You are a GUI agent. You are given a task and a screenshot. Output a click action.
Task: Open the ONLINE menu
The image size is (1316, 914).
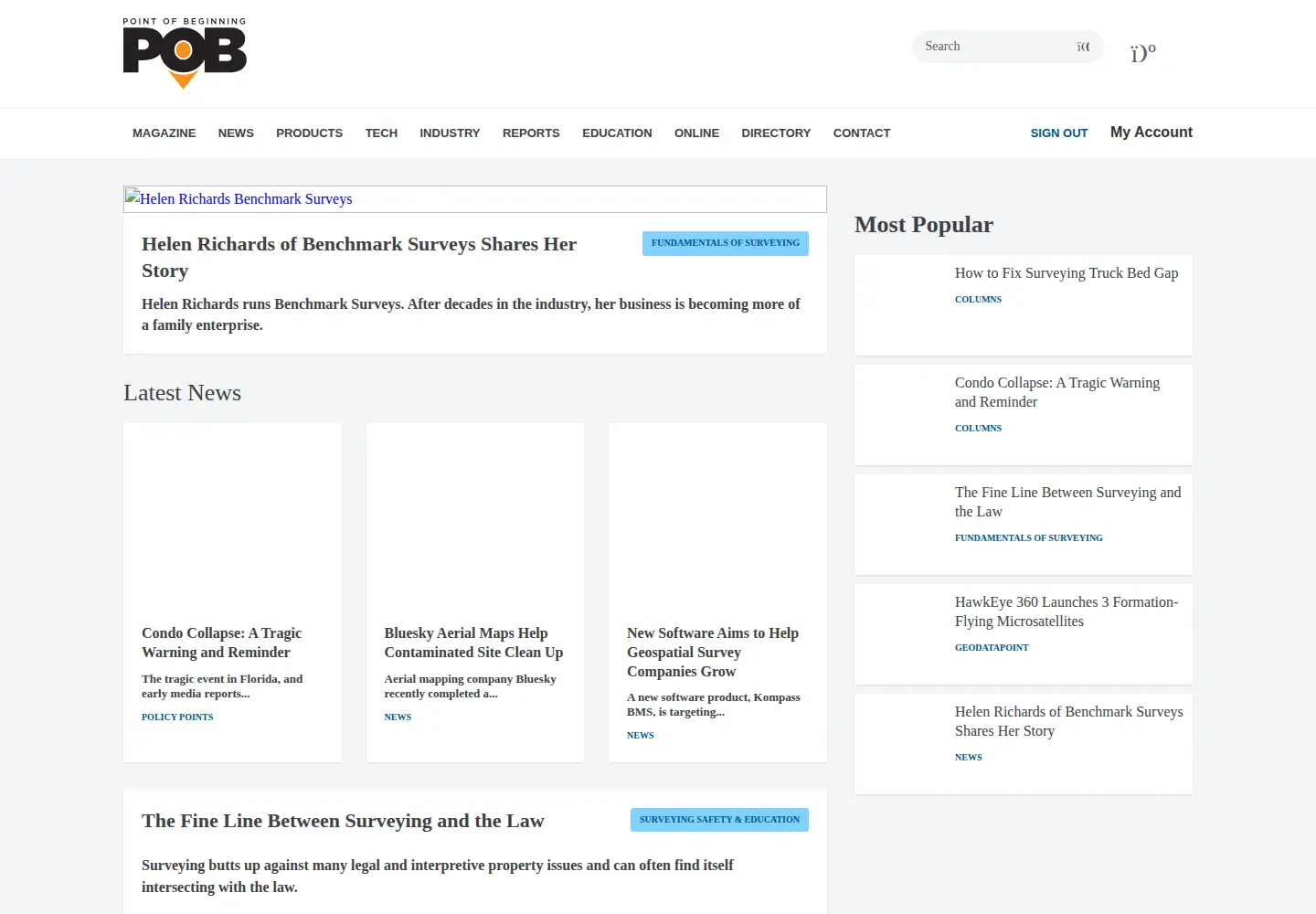coord(696,133)
